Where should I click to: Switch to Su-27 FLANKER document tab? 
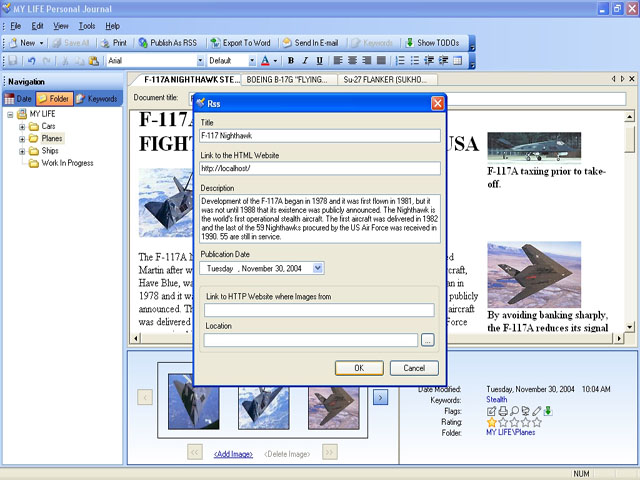coord(387,80)
